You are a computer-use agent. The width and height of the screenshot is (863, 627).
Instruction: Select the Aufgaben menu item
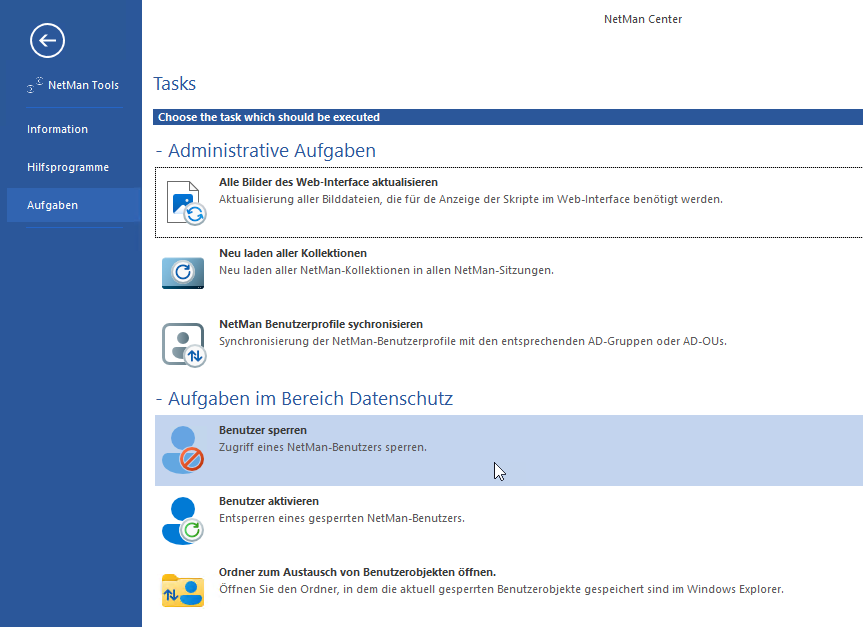(74, 205)
